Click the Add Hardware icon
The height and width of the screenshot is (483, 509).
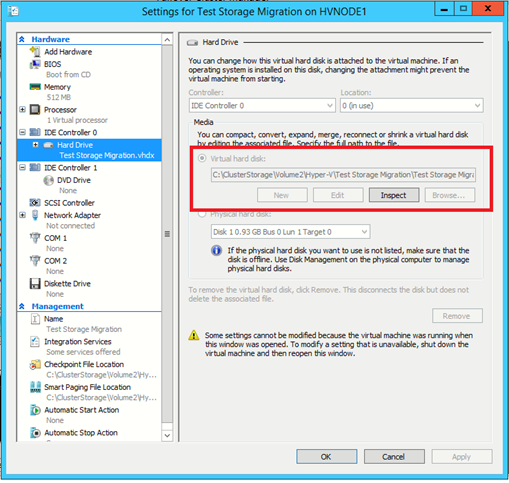35,52
